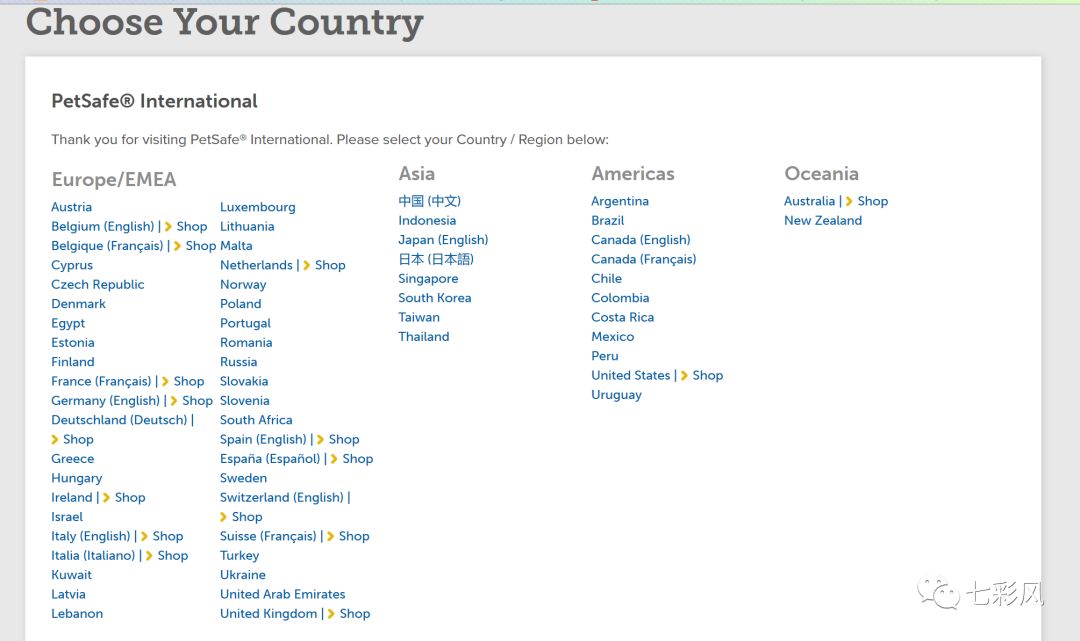Choose Hungary
This screenshot has height=641, width=1080.
click(76, 479)
